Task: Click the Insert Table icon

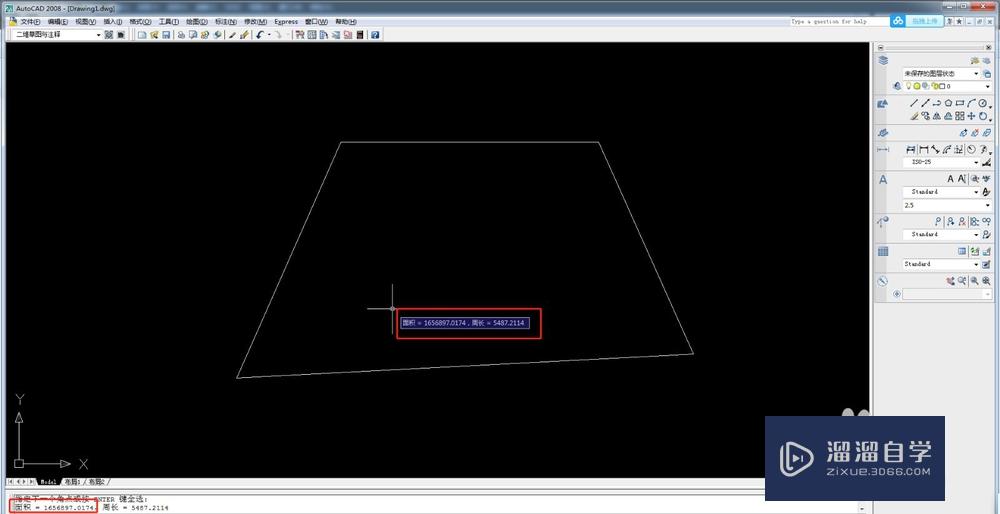Action: [x=962, y=251]
